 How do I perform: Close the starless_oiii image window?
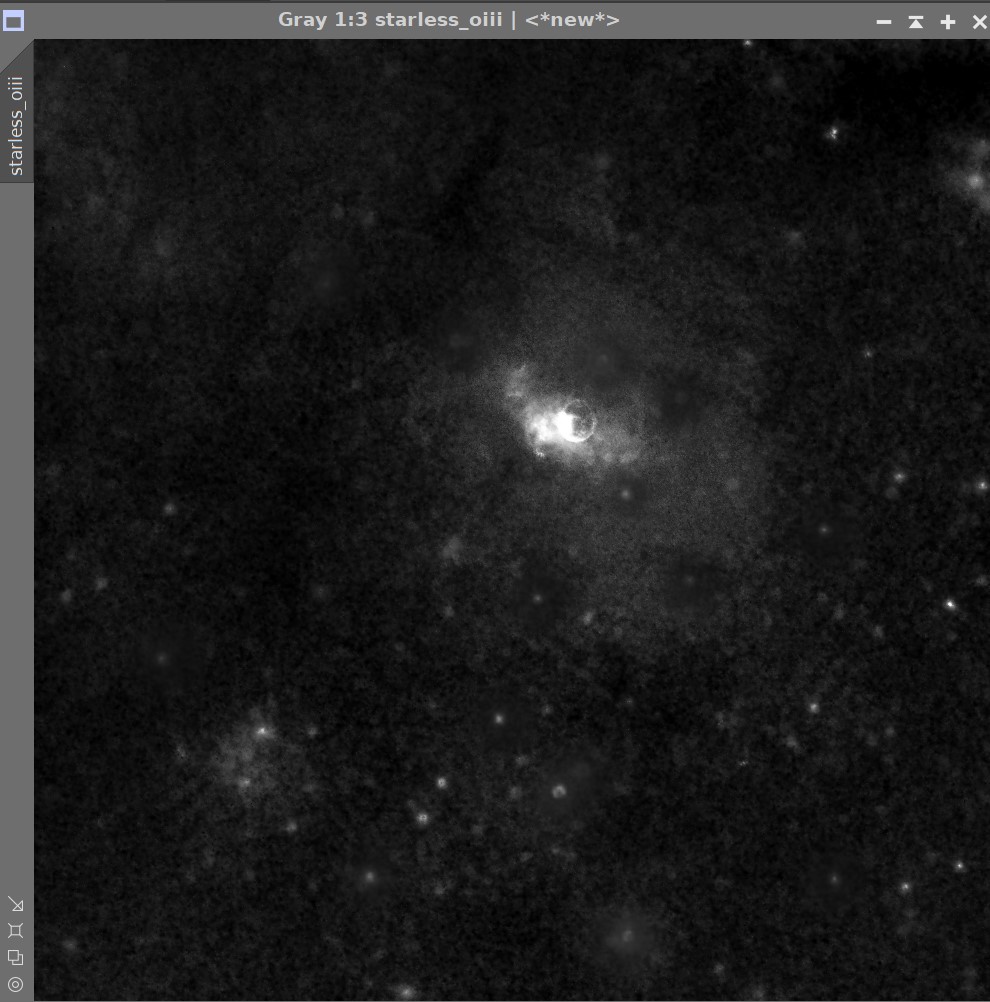click(979, 22)
